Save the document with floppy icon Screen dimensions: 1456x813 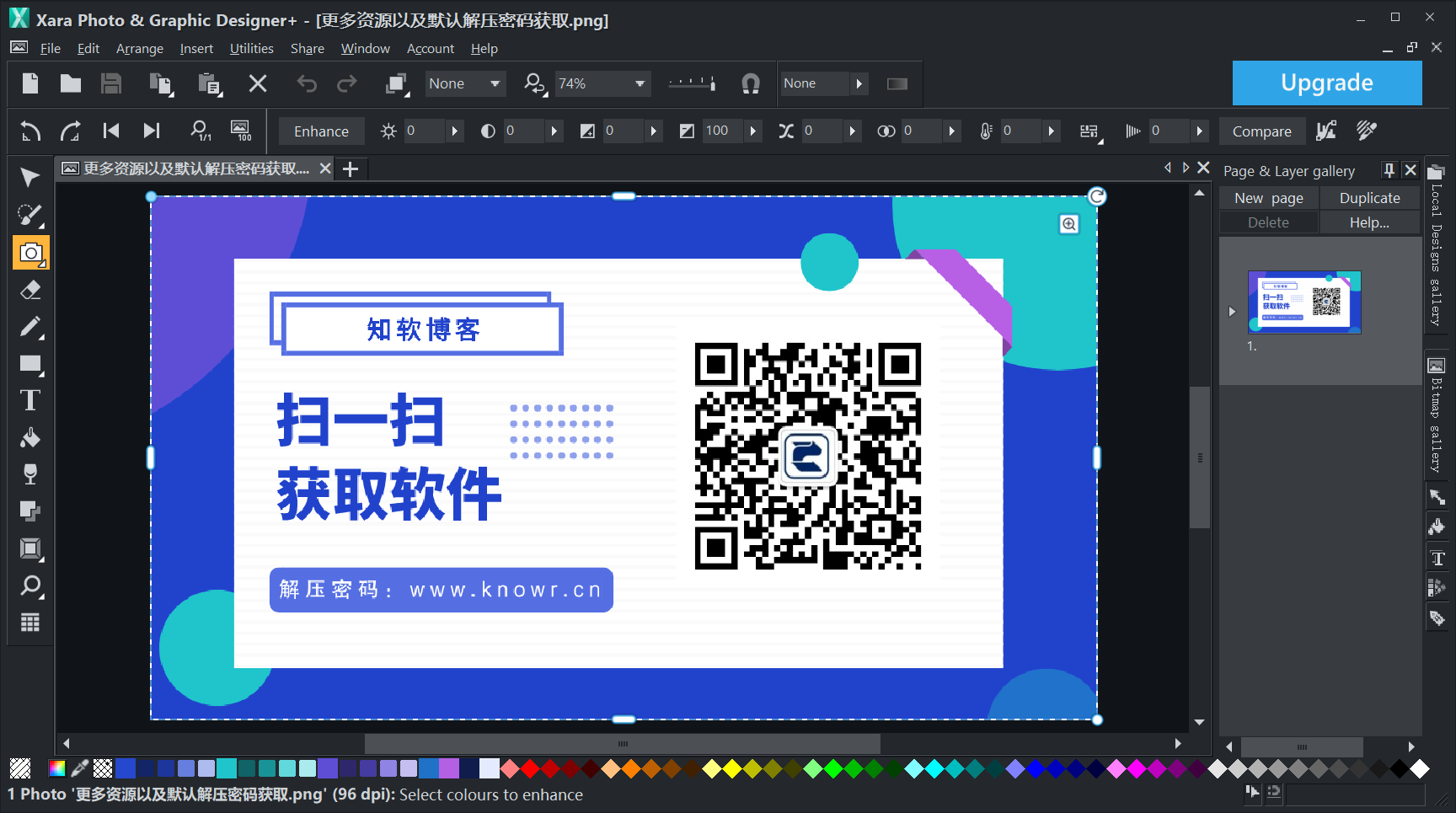click(x=111, y=83)
